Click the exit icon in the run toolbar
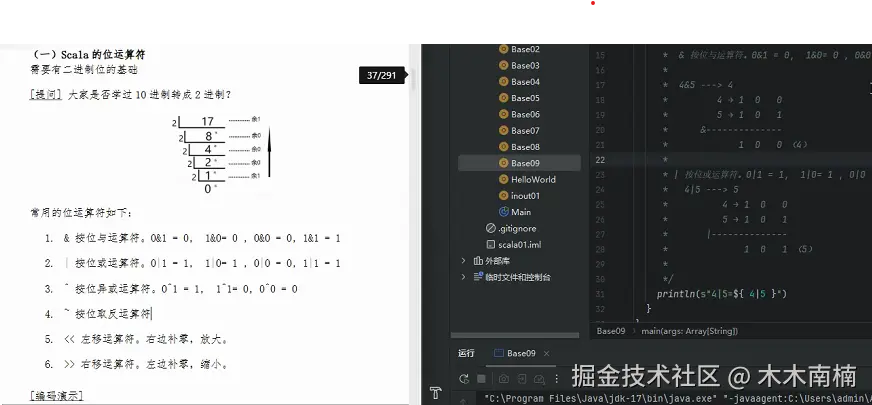Image resolution: width=872 pixels, height=405 pixels. (x=522, y=379)
